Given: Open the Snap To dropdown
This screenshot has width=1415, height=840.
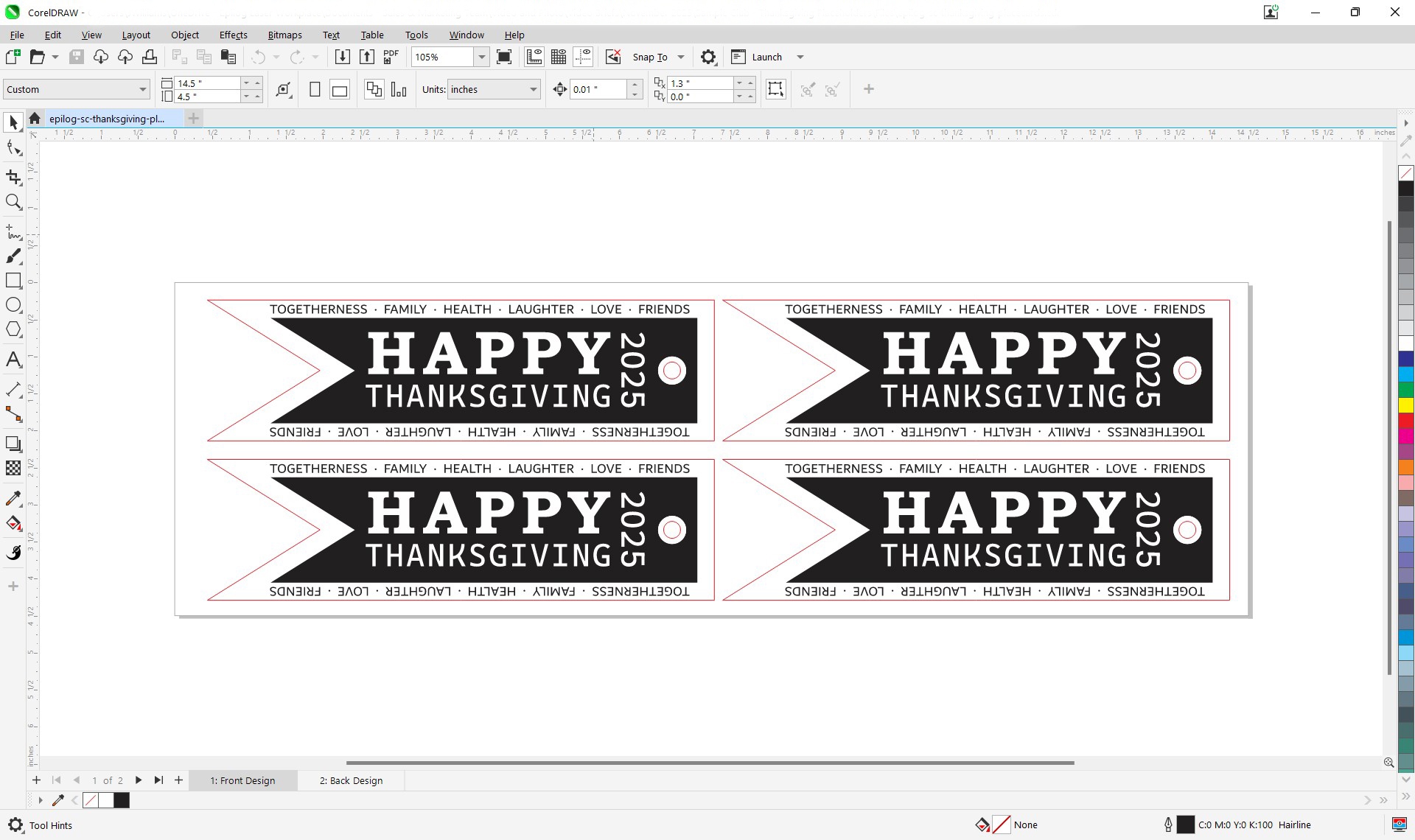Looking at the screenshot, I should 679,57.
